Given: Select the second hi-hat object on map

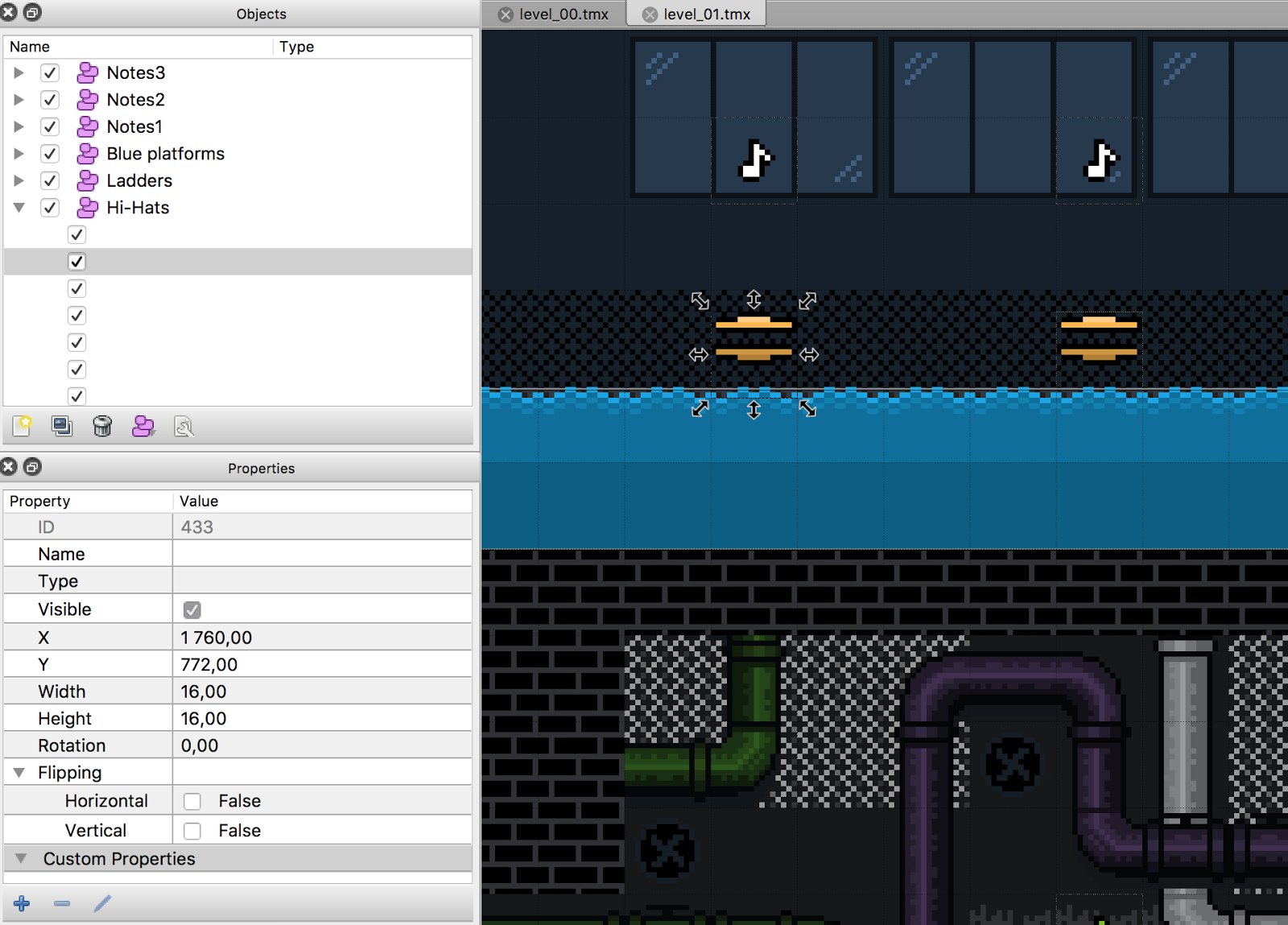Looking at the screenshot, I should [1099, 338].
